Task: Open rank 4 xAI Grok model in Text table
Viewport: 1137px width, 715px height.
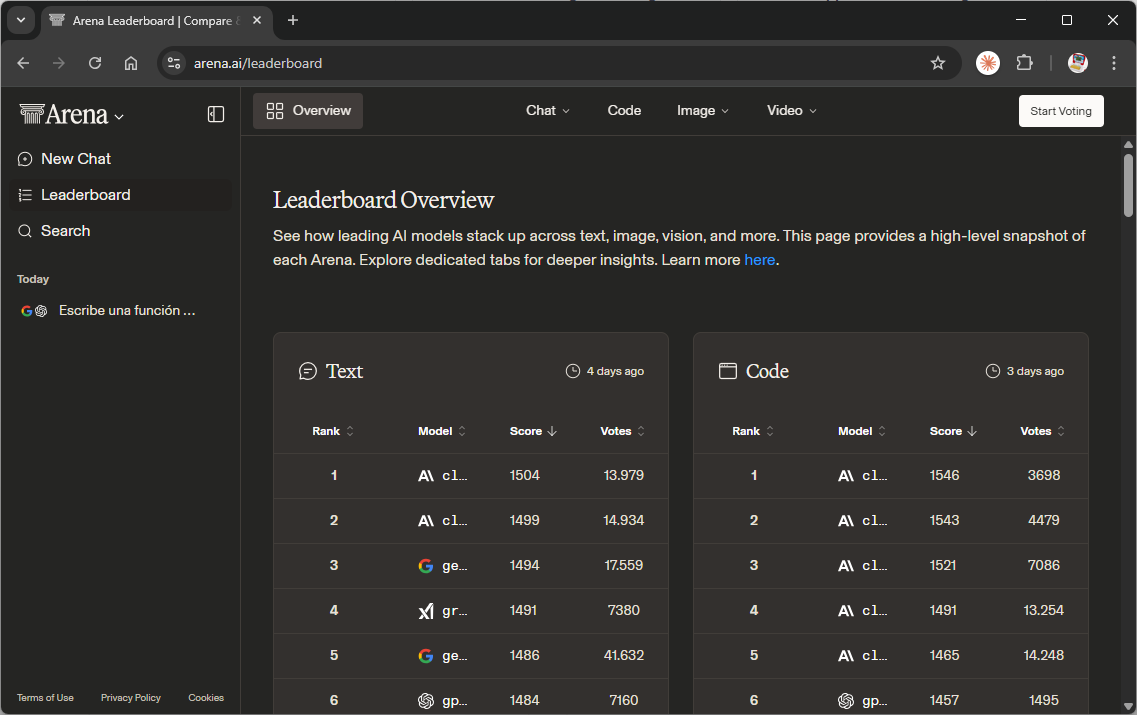Action: [443, 611]
